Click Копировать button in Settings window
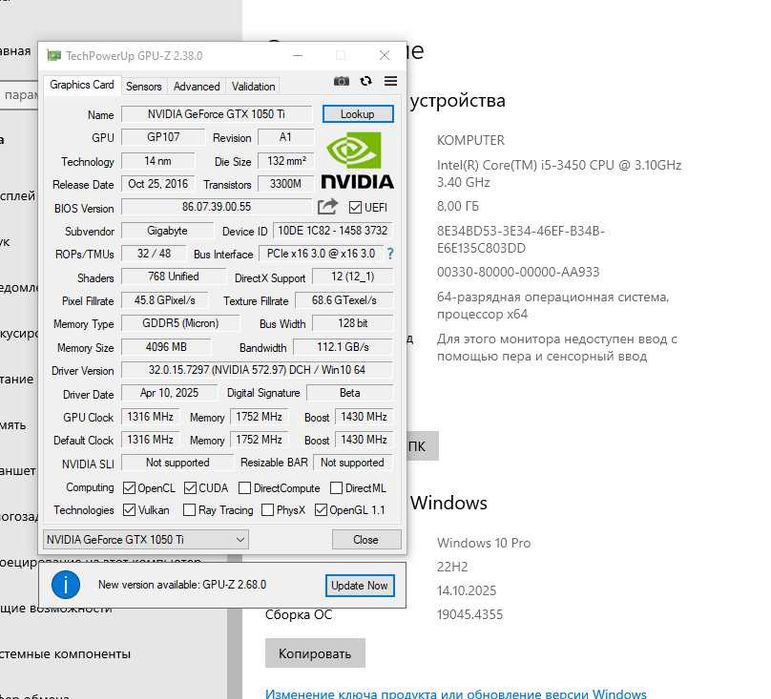This screenshot has width=771, height=699. click(x=315, y=653)
